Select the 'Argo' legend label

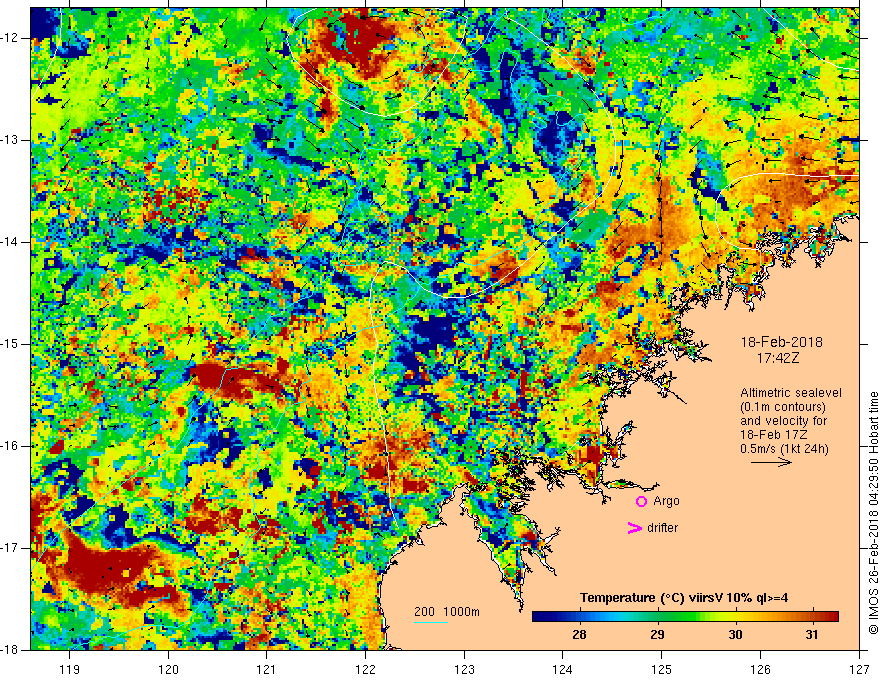[666, 501]
